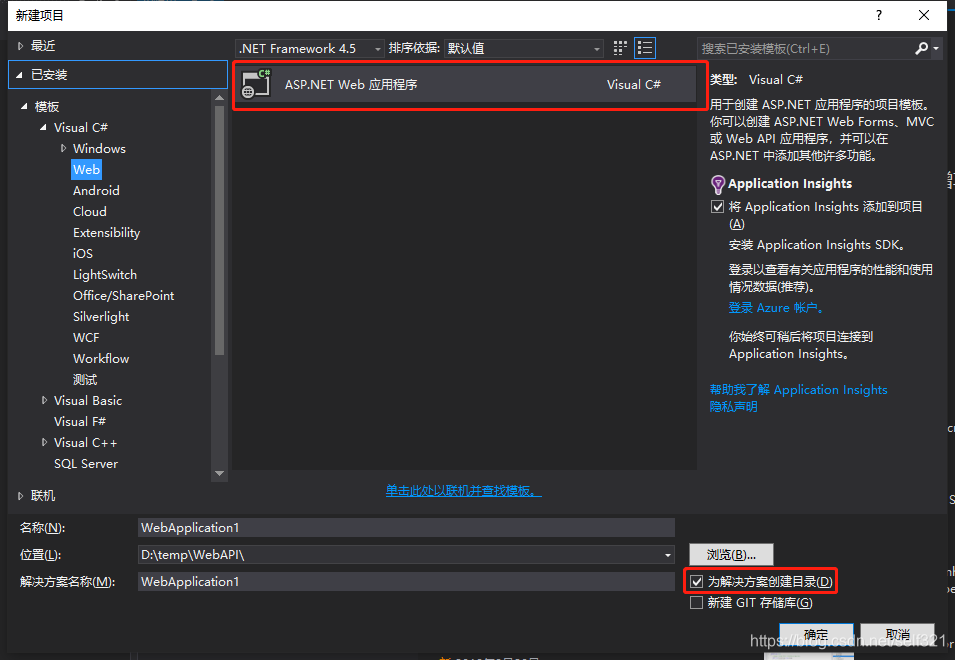The width and height of the screenshot is (955, 660).
Task: Click the 解决方案名称 input field
Action: point(406,581)
